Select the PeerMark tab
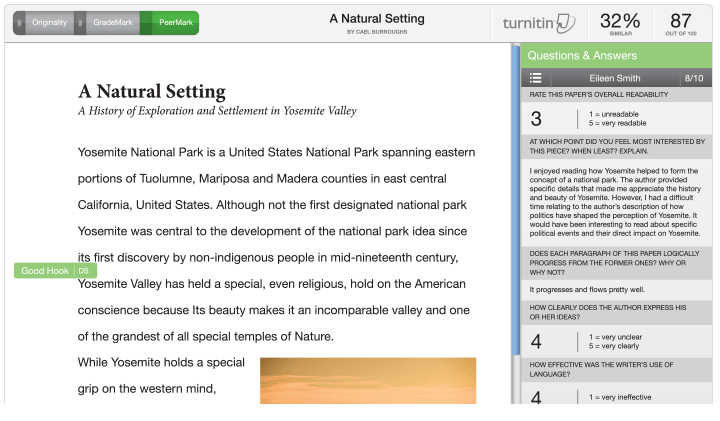Image resolution: width=720 pixels, height=421 pixels. click(x=170, y=22)
